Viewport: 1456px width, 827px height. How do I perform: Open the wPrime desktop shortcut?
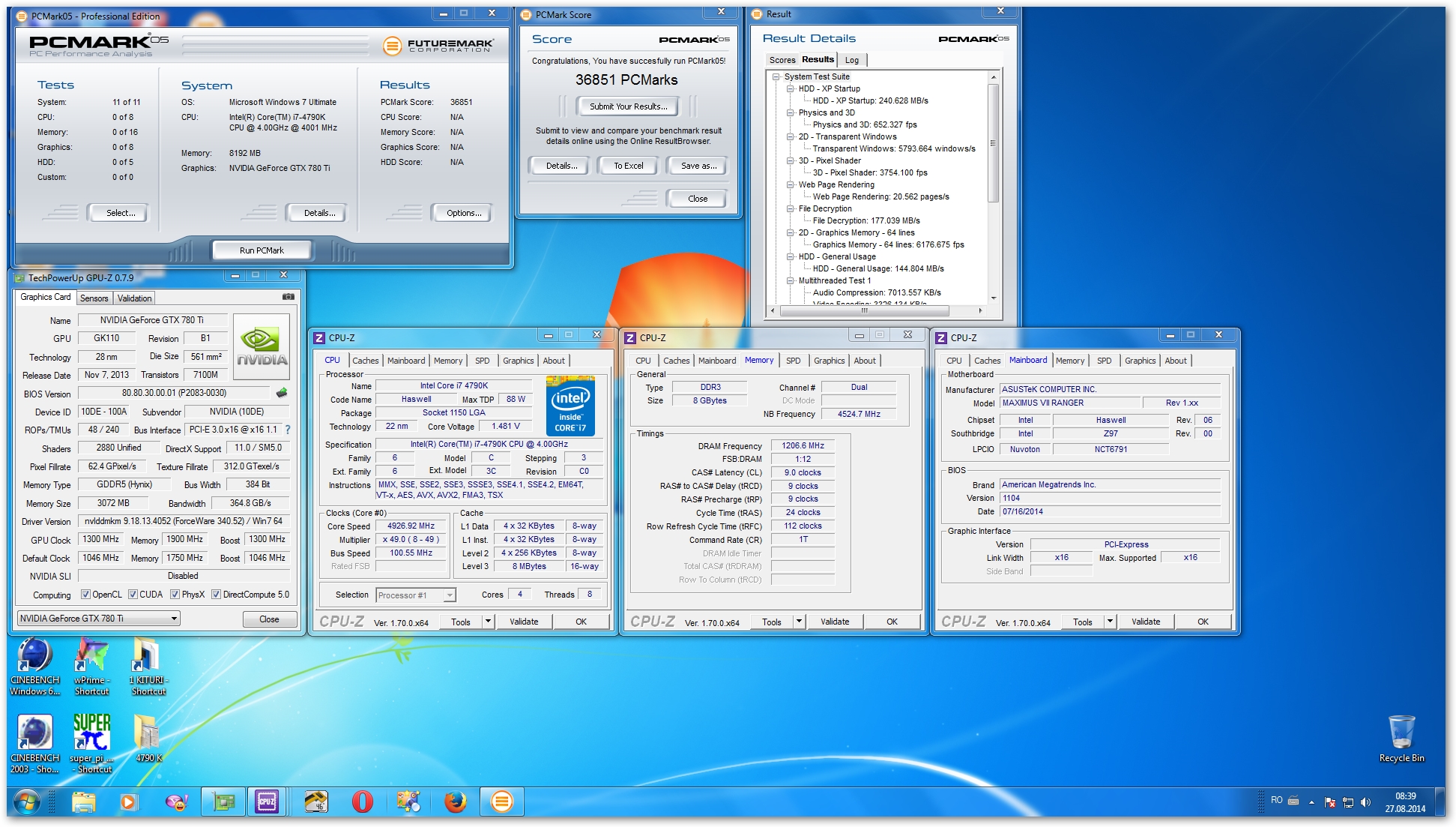click(91, 666)
